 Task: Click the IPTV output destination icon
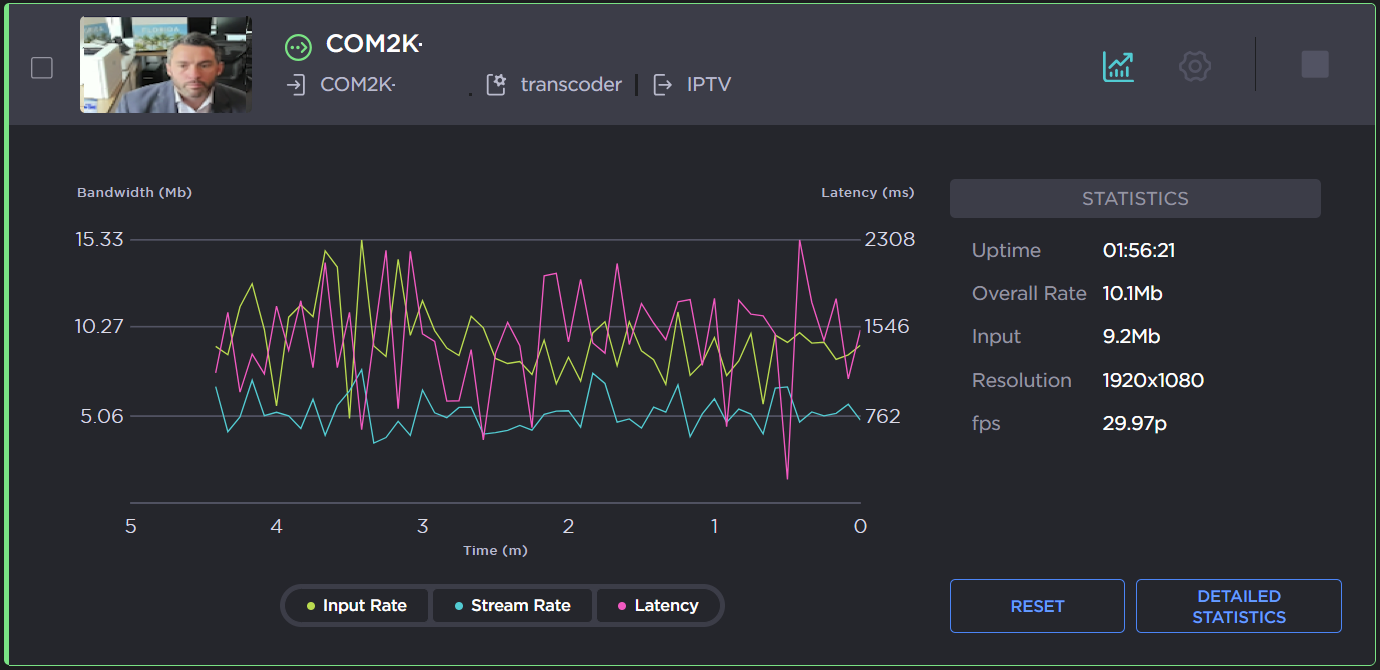click(662, 85)
